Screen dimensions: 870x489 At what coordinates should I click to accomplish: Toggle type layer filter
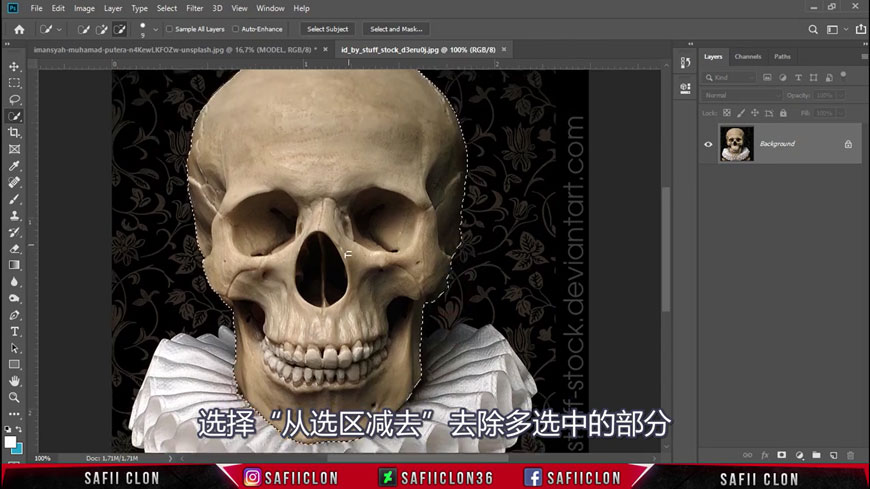point(798,78)
